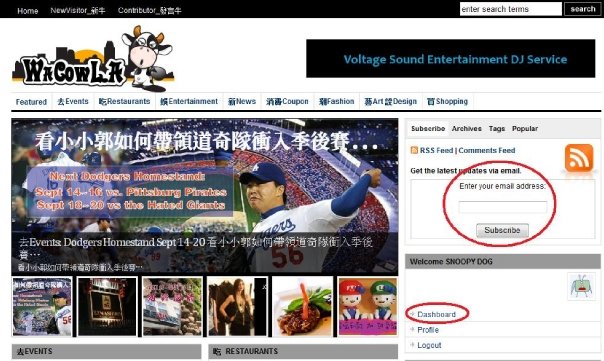Click the EVENTS section header

tap(106, 351)
